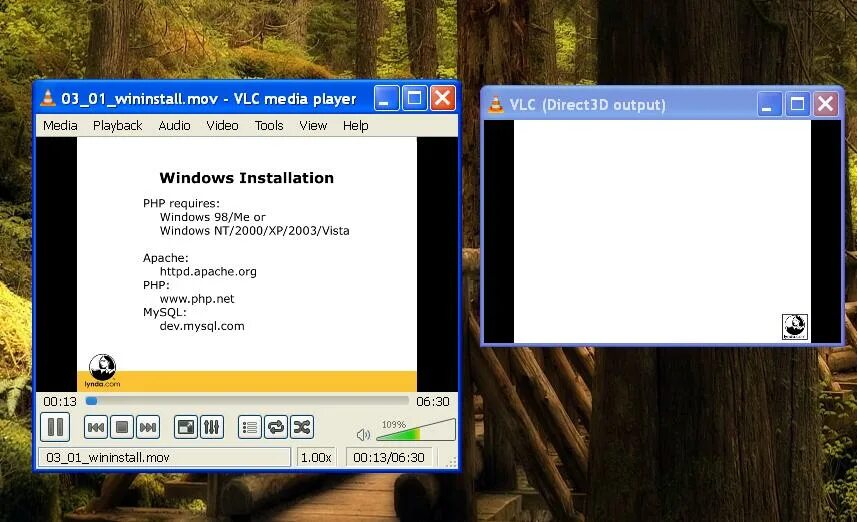Pause playback in VLC media player

55,427
